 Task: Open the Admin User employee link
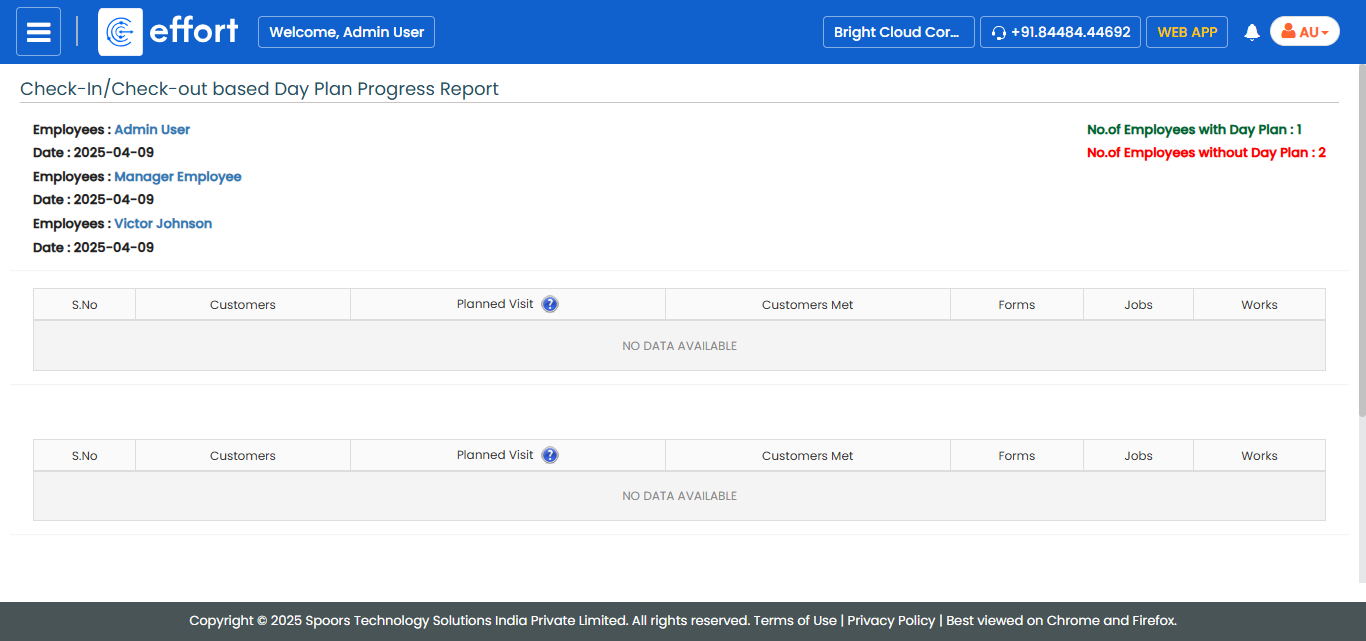pos(152,130)
